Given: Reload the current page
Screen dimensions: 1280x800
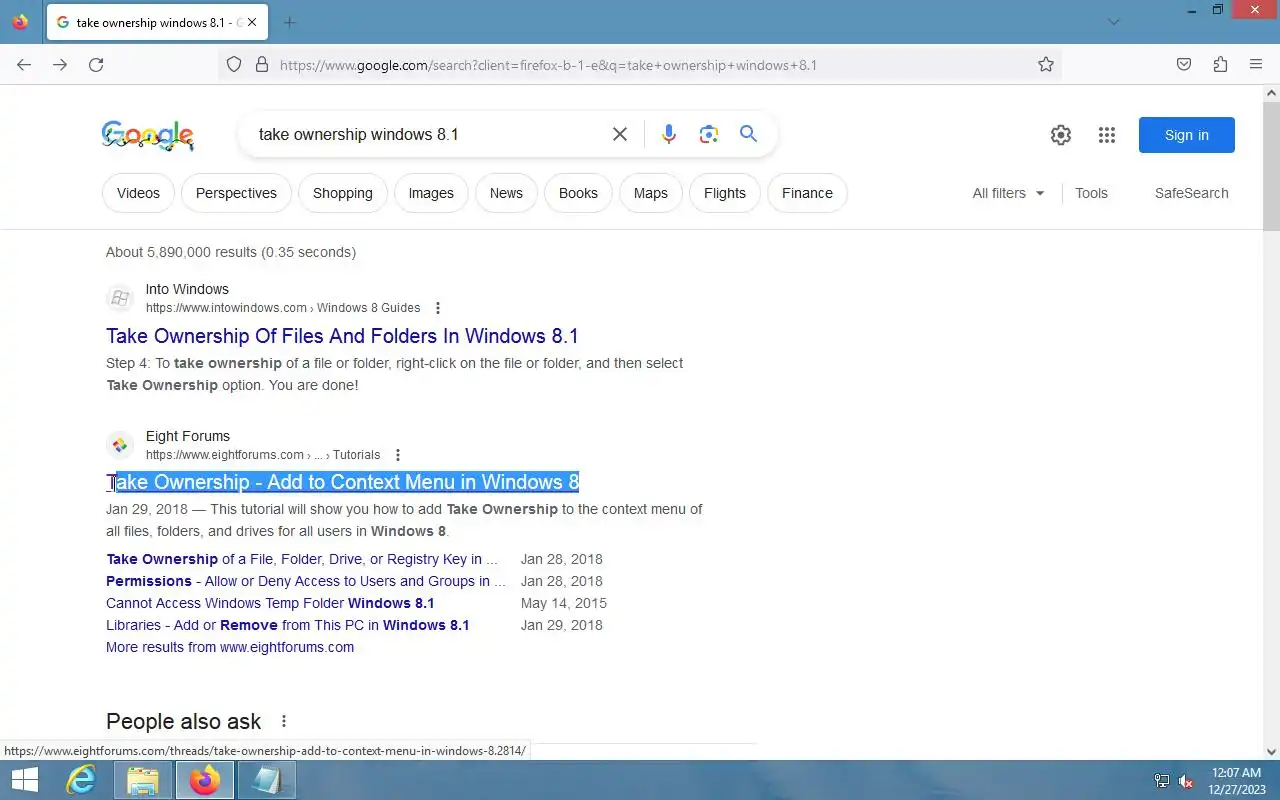Looking at the screenshot, I should point(96,65).
